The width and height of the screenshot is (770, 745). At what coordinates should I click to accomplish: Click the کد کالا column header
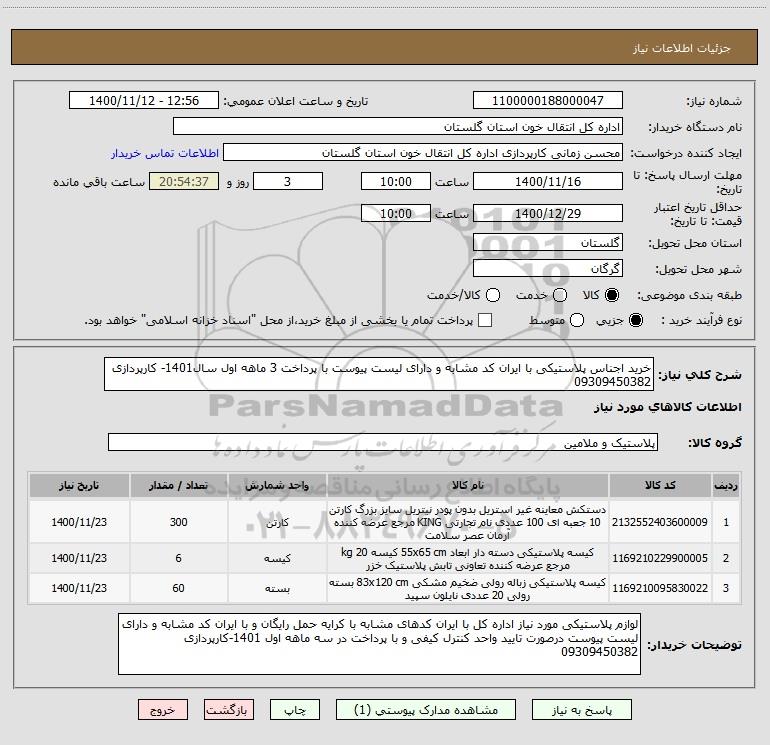point(660,485)
